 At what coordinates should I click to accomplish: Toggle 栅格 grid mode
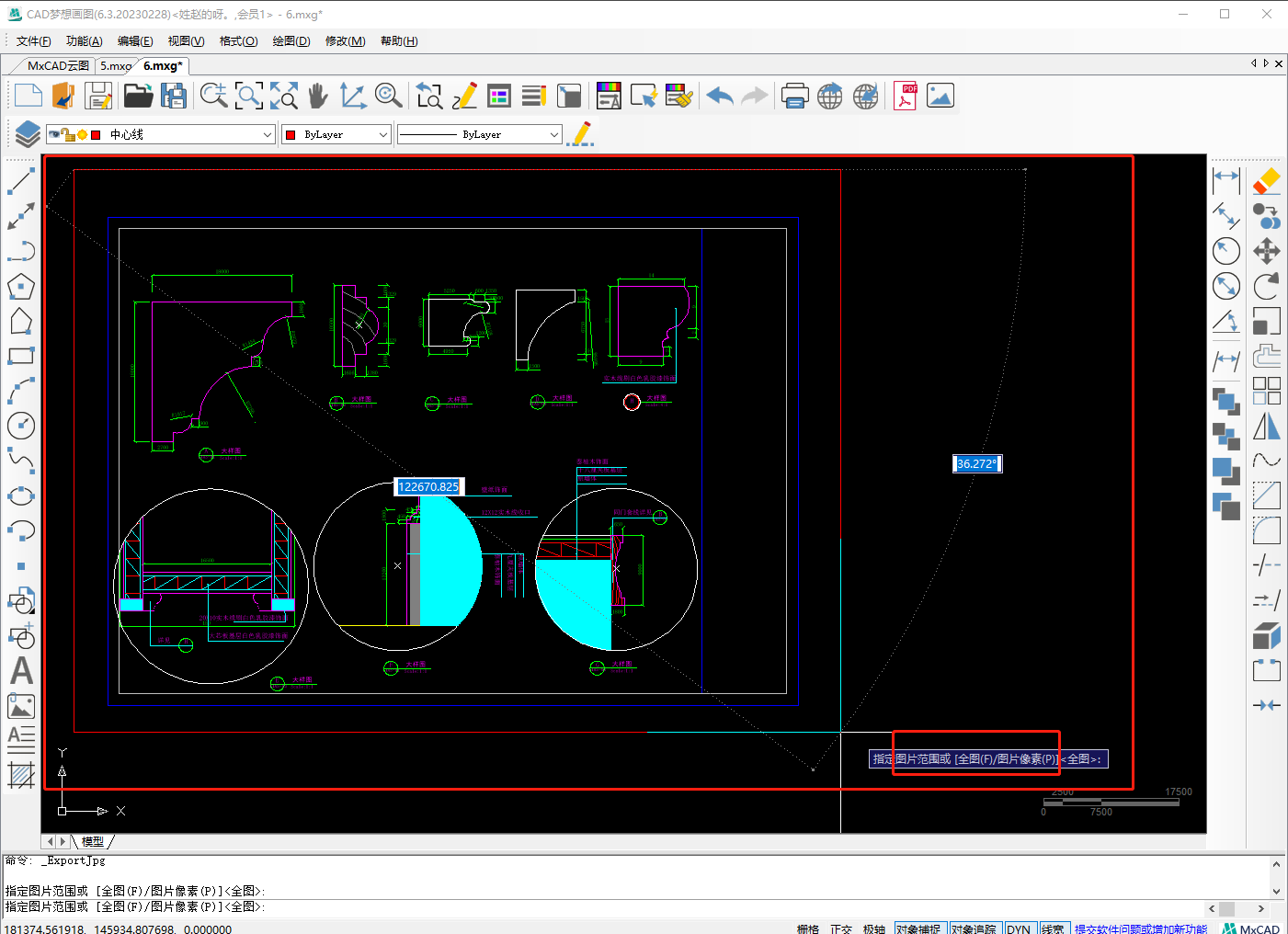(x=808, y=928)
